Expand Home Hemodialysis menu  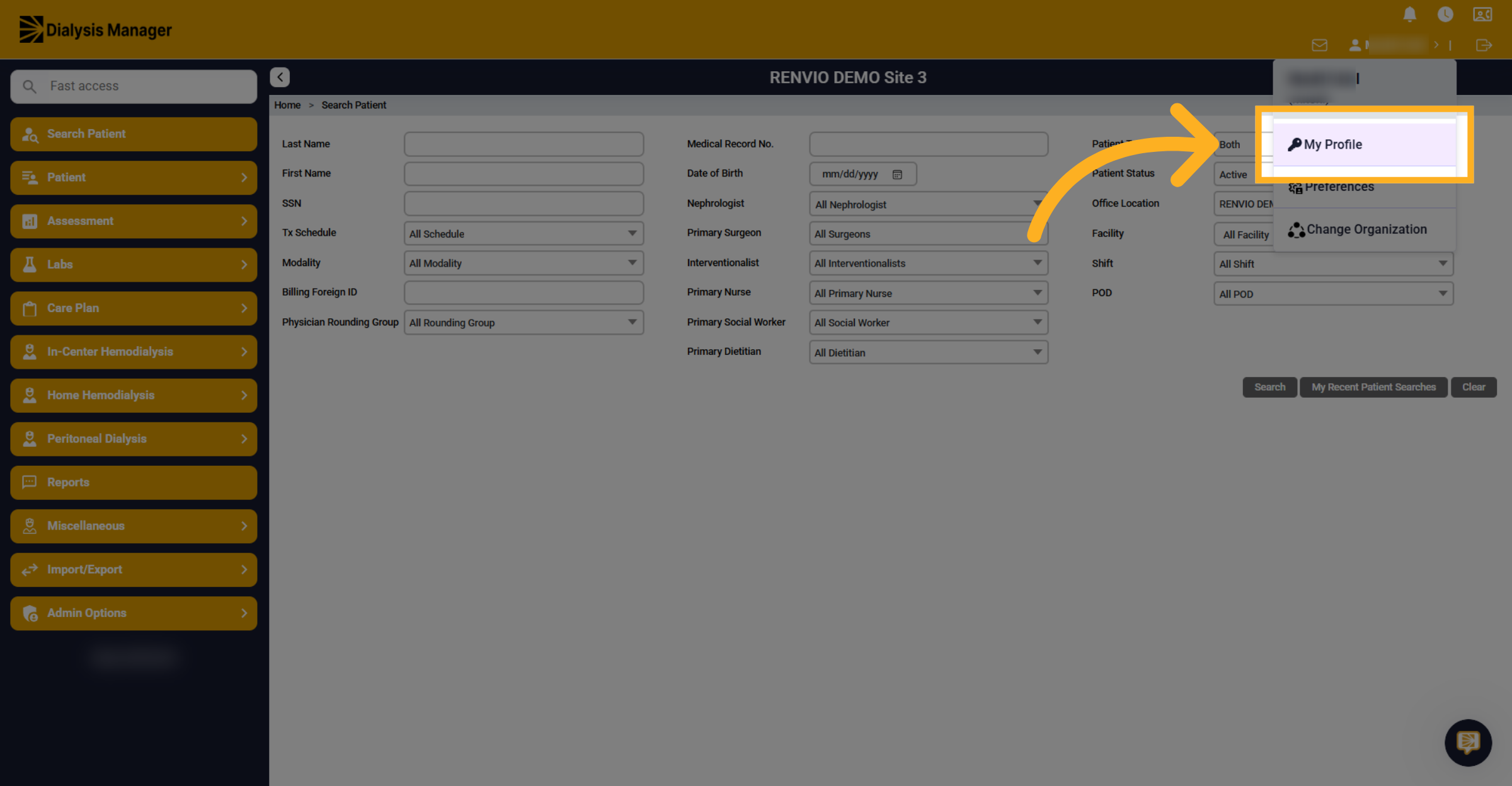[134, 395]
